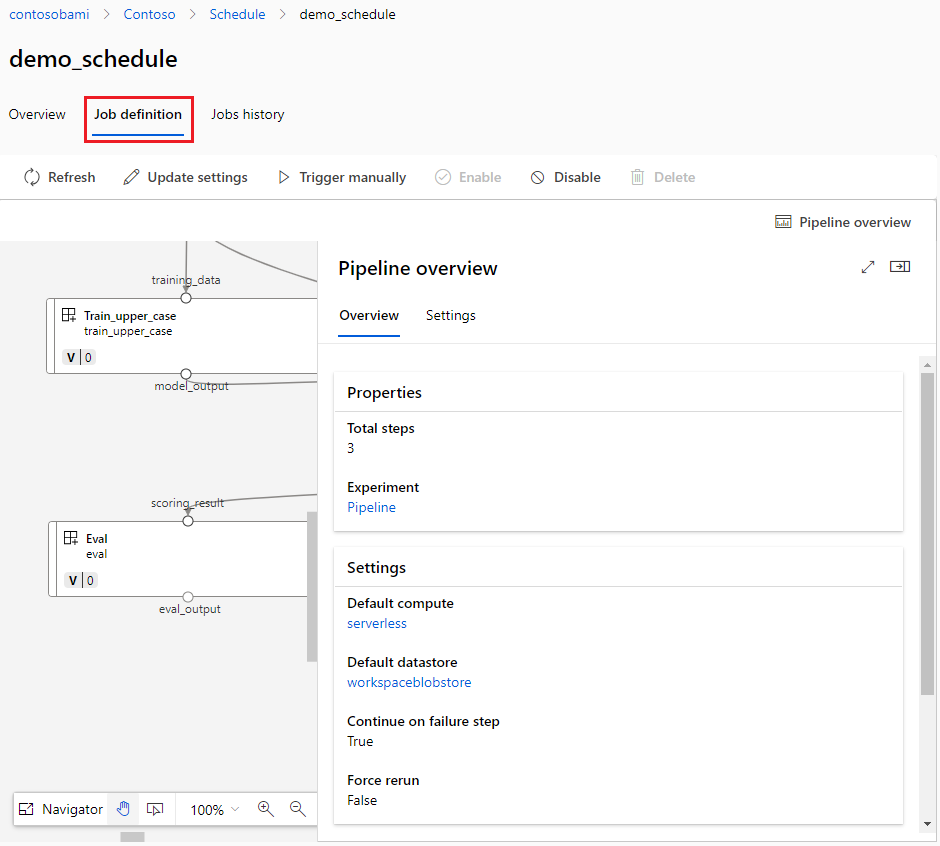
Task: Go to the Overview tab of demo_schedule
Action: point(37,115)
